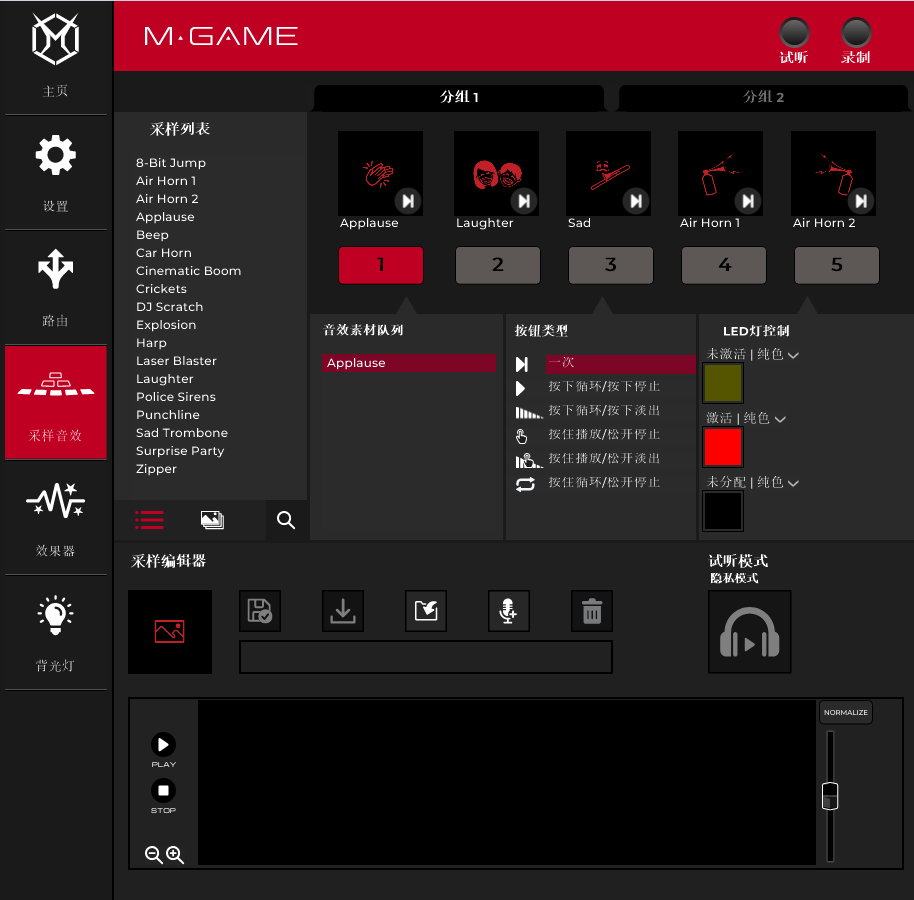Click the trash delete sample icon
This screenshot has height=900, width=914.
click(592, 611)
